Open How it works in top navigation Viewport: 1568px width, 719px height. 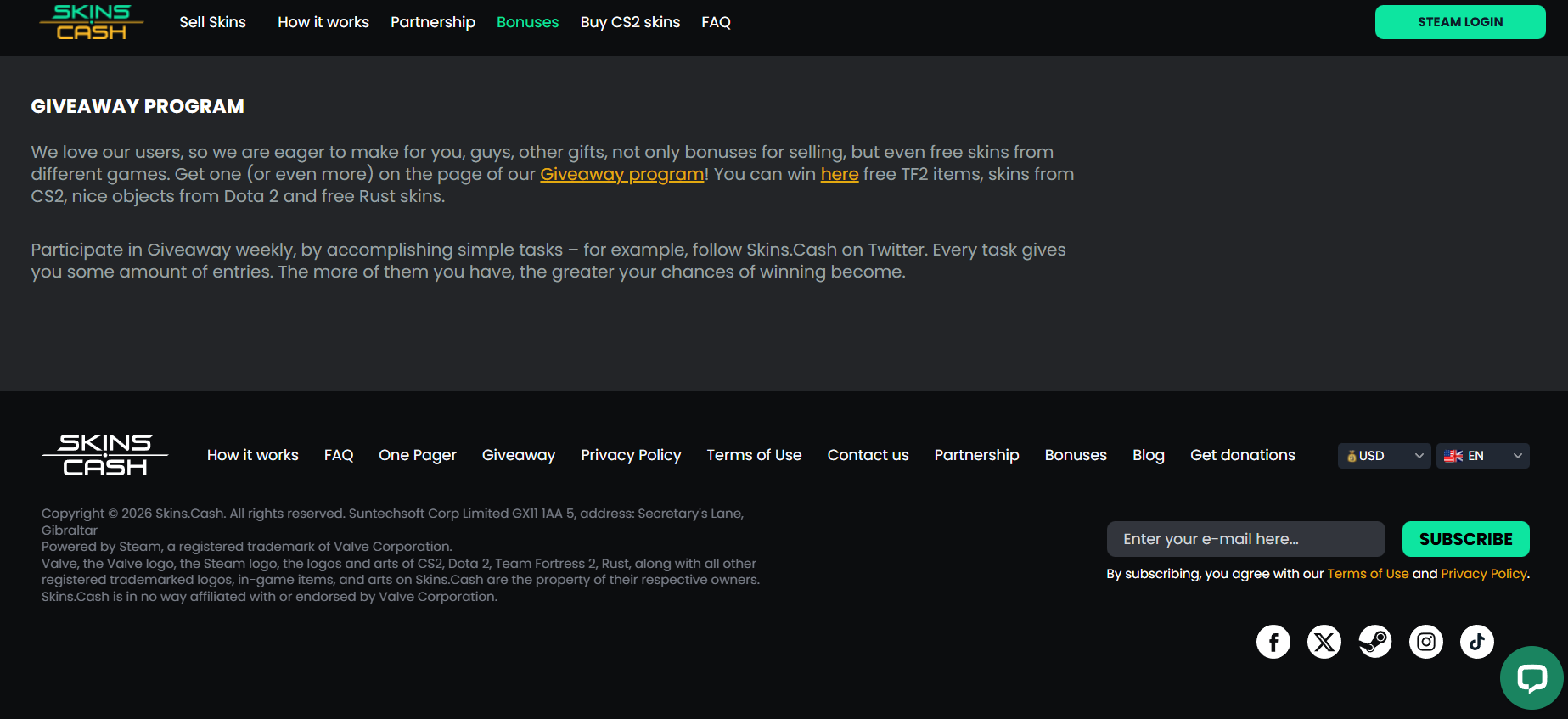click(323, 22)
